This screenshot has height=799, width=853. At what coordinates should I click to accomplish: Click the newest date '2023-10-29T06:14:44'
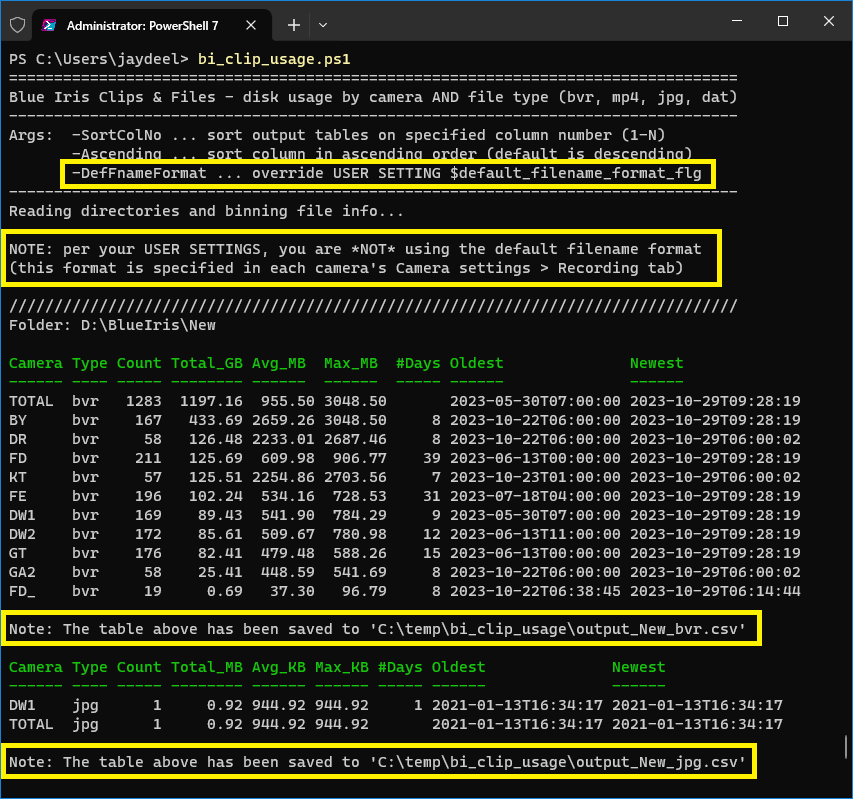coord(715,591)
